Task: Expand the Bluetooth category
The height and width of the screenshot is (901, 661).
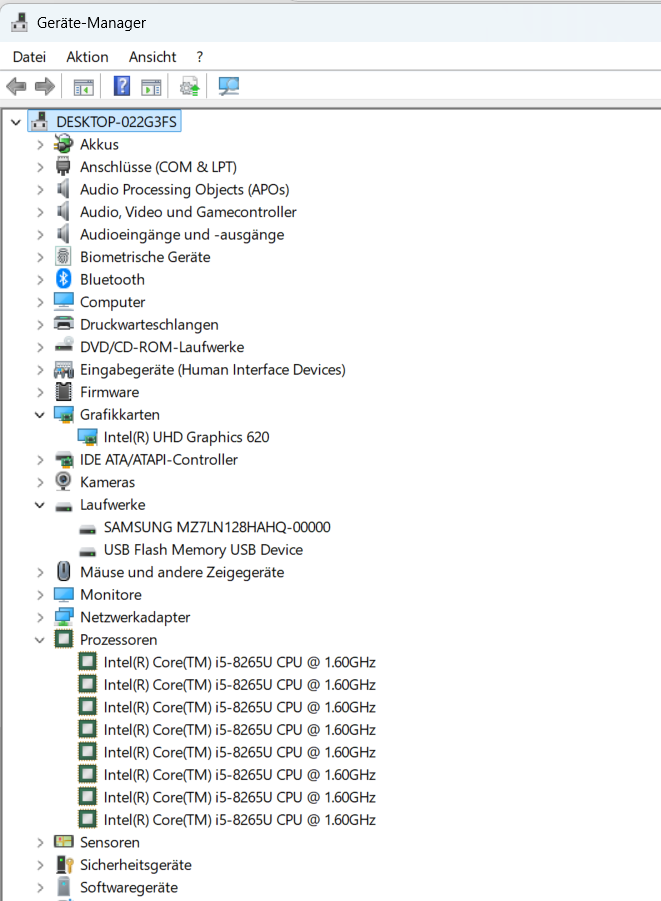Action: tap(40, 280)
